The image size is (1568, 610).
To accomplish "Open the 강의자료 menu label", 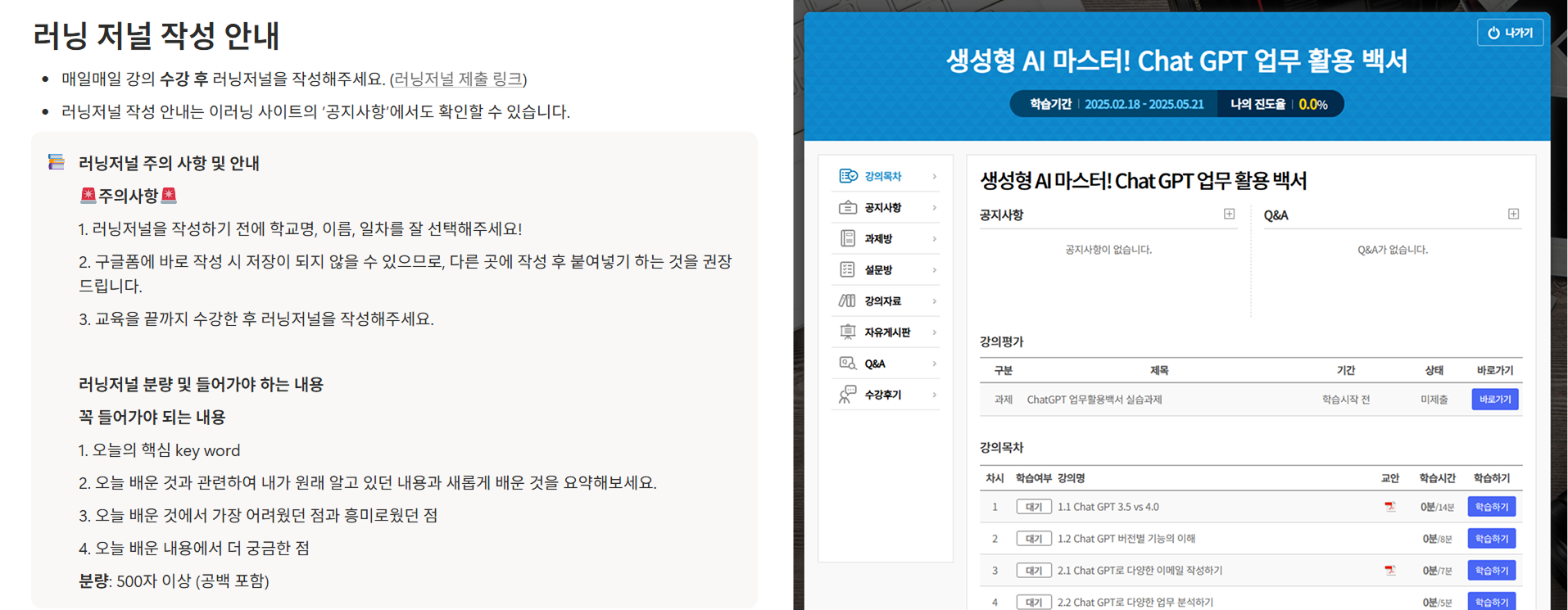I will tap(882, 300).
